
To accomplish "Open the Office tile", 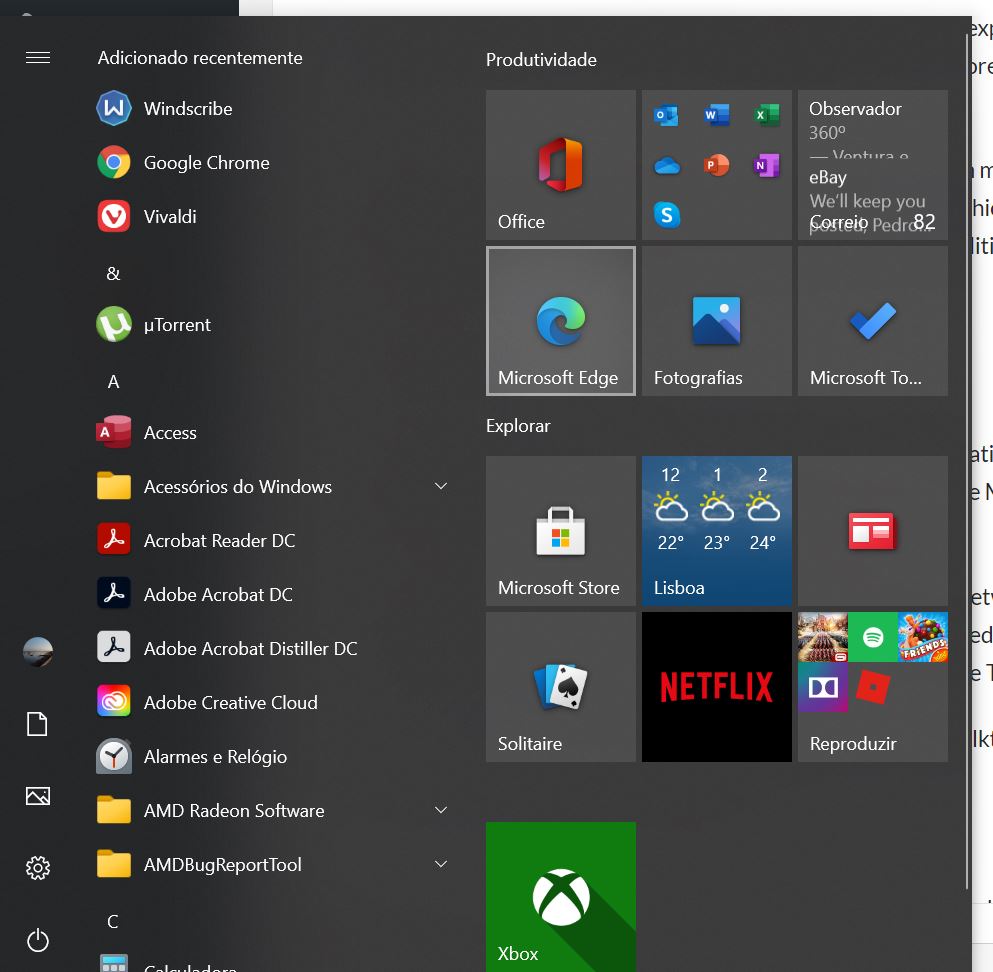I will (560, 165).
